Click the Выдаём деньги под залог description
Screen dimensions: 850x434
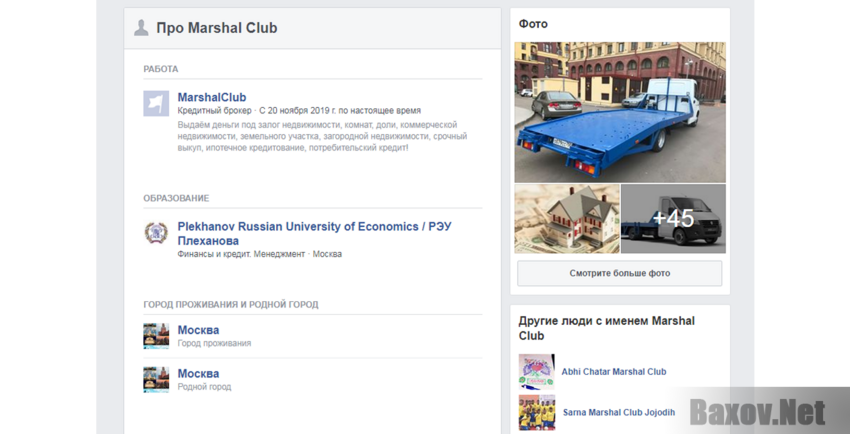click(322, 136)
